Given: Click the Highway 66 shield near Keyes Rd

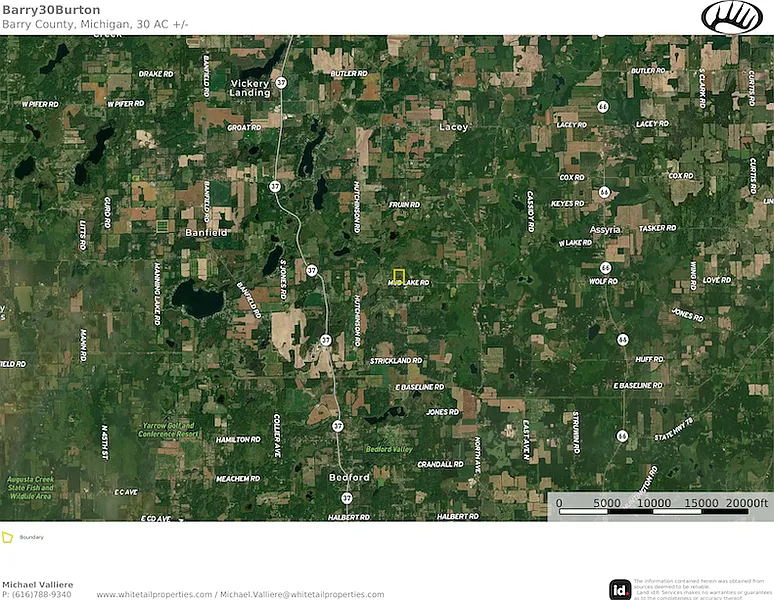Looking at the screenshot, I should click(604, 192).
